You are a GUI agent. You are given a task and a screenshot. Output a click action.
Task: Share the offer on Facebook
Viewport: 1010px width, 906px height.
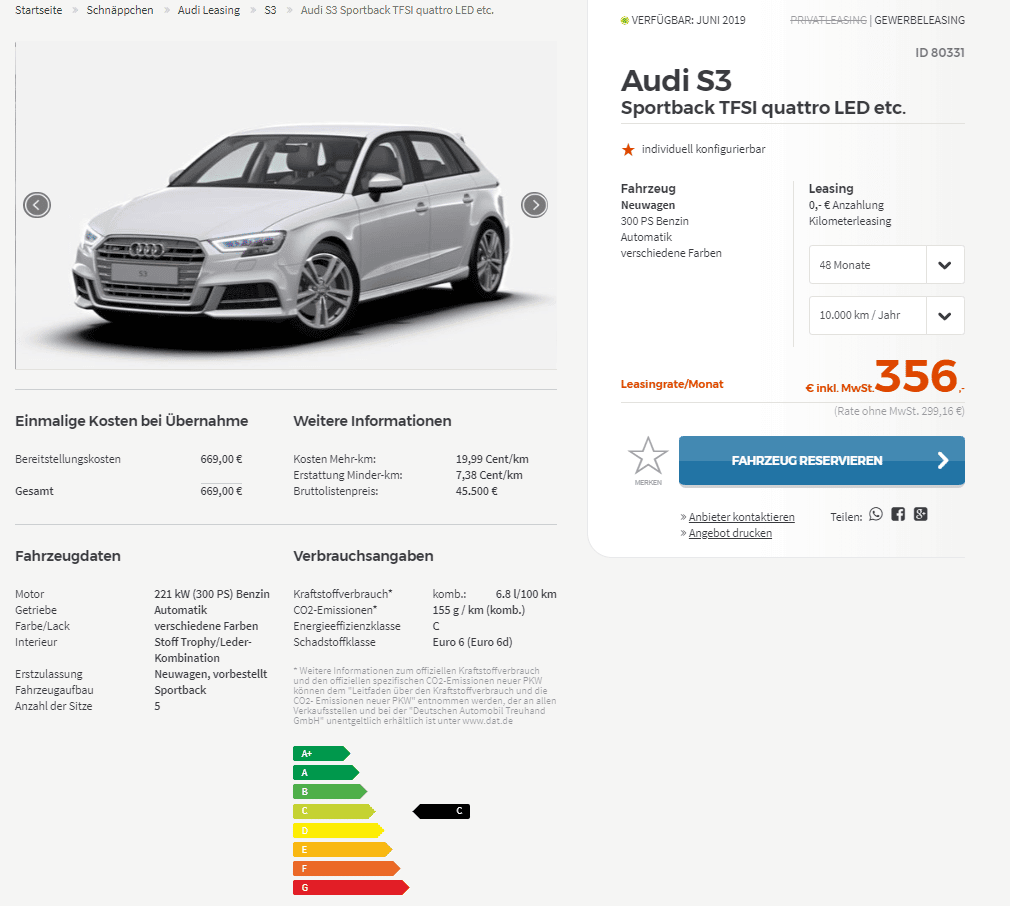click(x=898, y=514)
